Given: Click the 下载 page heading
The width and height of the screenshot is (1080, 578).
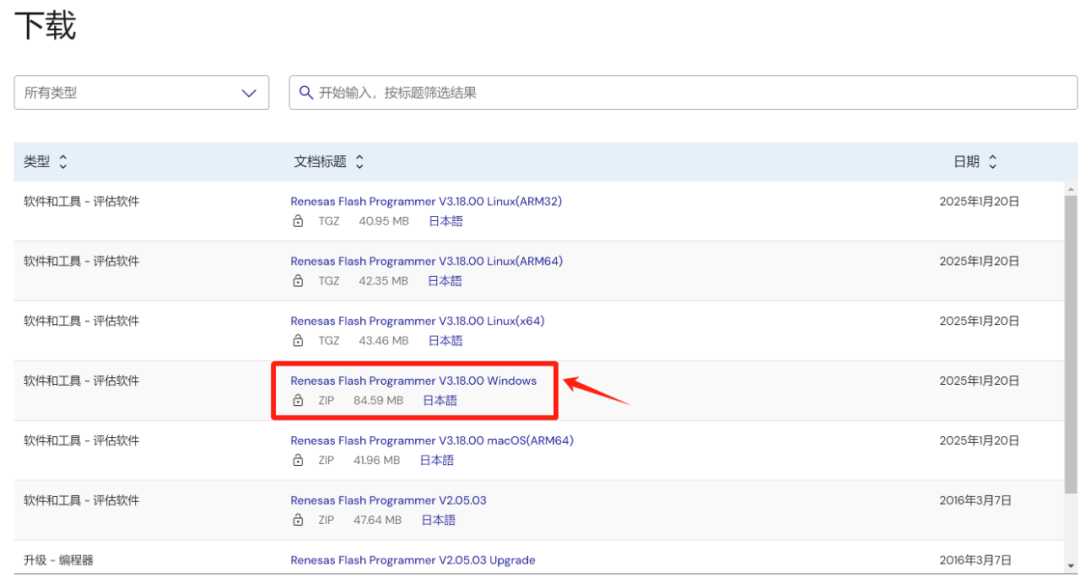Looking at the screenshot, I should pyautogui.click(x=45, y=26).
